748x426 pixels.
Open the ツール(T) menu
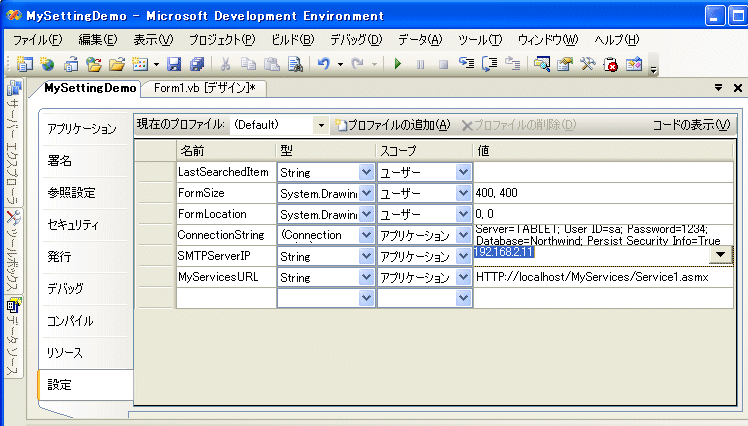[480, 40]
